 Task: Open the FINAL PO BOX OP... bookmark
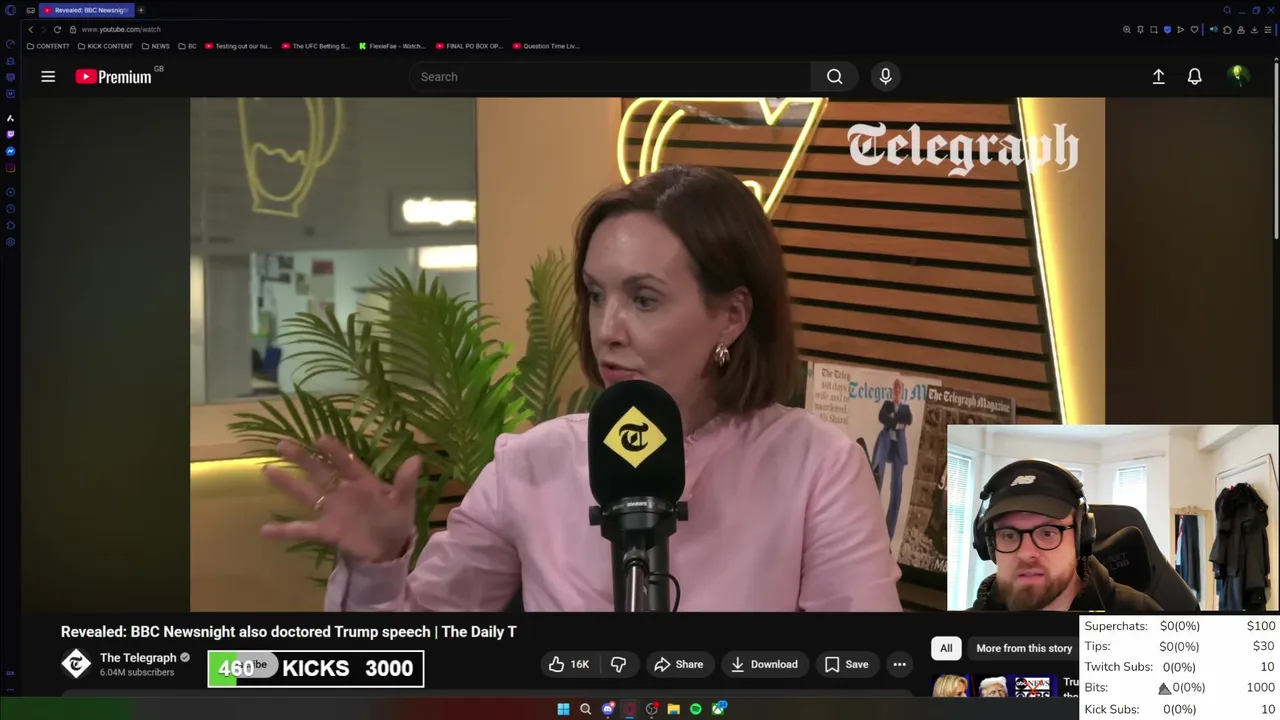point(469,46)
